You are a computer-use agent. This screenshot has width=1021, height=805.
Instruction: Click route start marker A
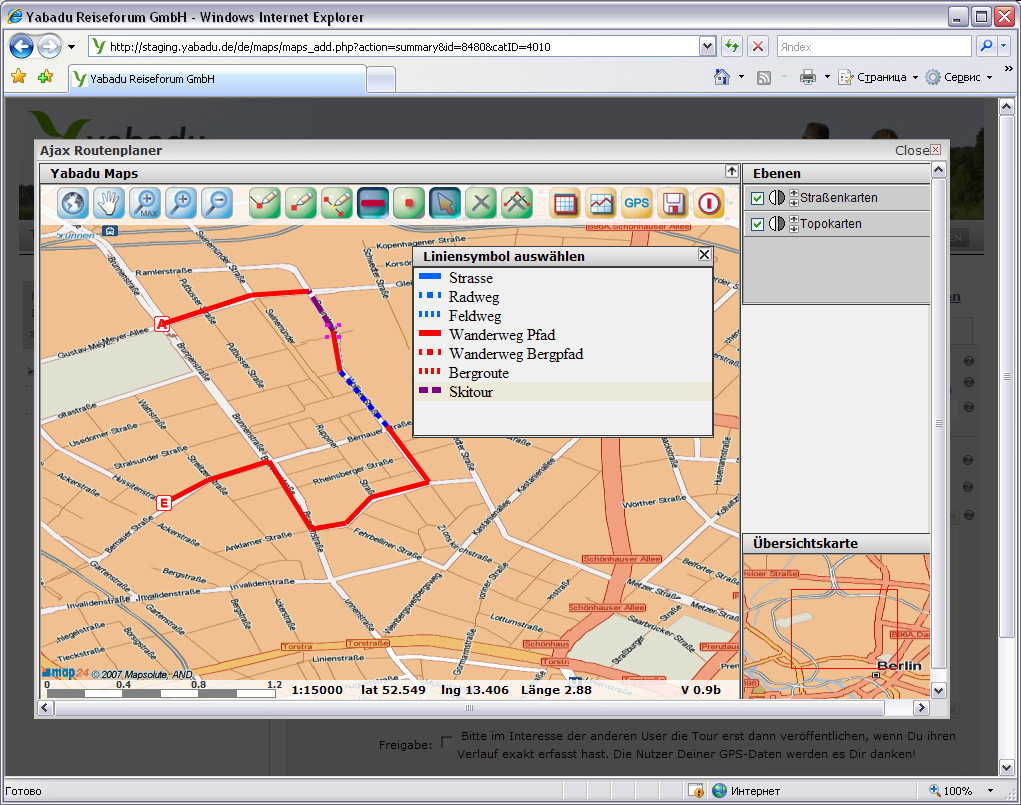point(161,324)
